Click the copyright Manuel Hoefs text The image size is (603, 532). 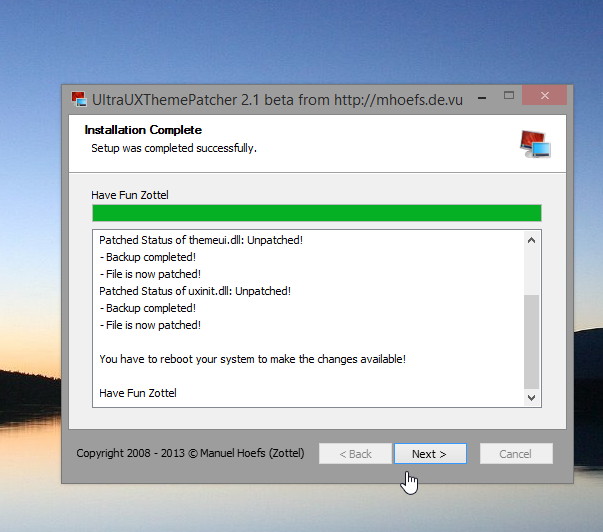[x=190, y=453]
